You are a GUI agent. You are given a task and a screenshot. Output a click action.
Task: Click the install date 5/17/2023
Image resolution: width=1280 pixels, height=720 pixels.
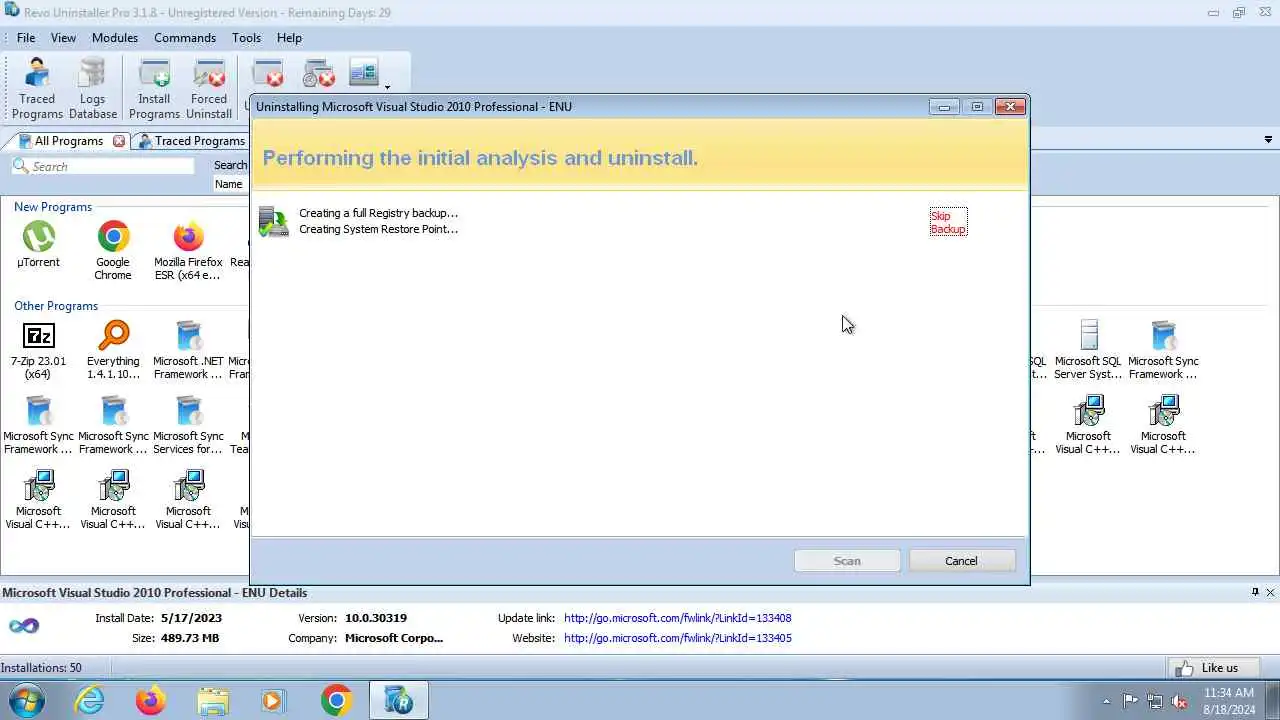(x=189, y=618)
